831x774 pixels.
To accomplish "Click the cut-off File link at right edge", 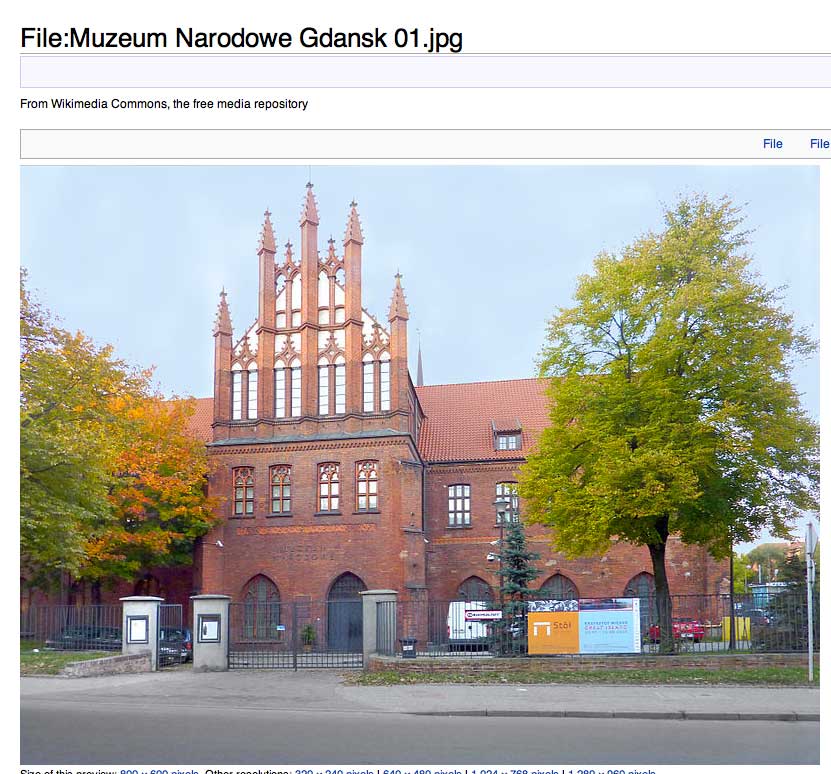I will point(819,144).
